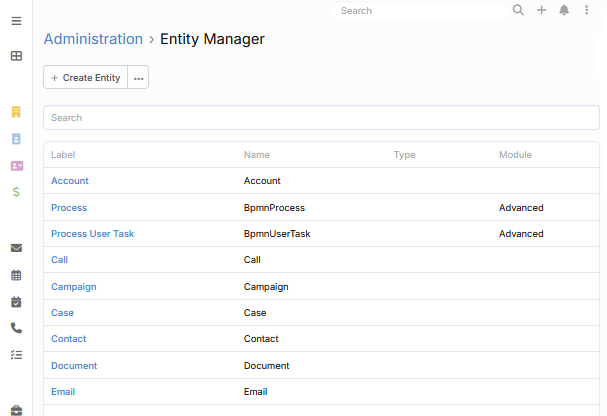
Task: Open the Account entity link
Action: pyautogui.click(x=70, y=181)
